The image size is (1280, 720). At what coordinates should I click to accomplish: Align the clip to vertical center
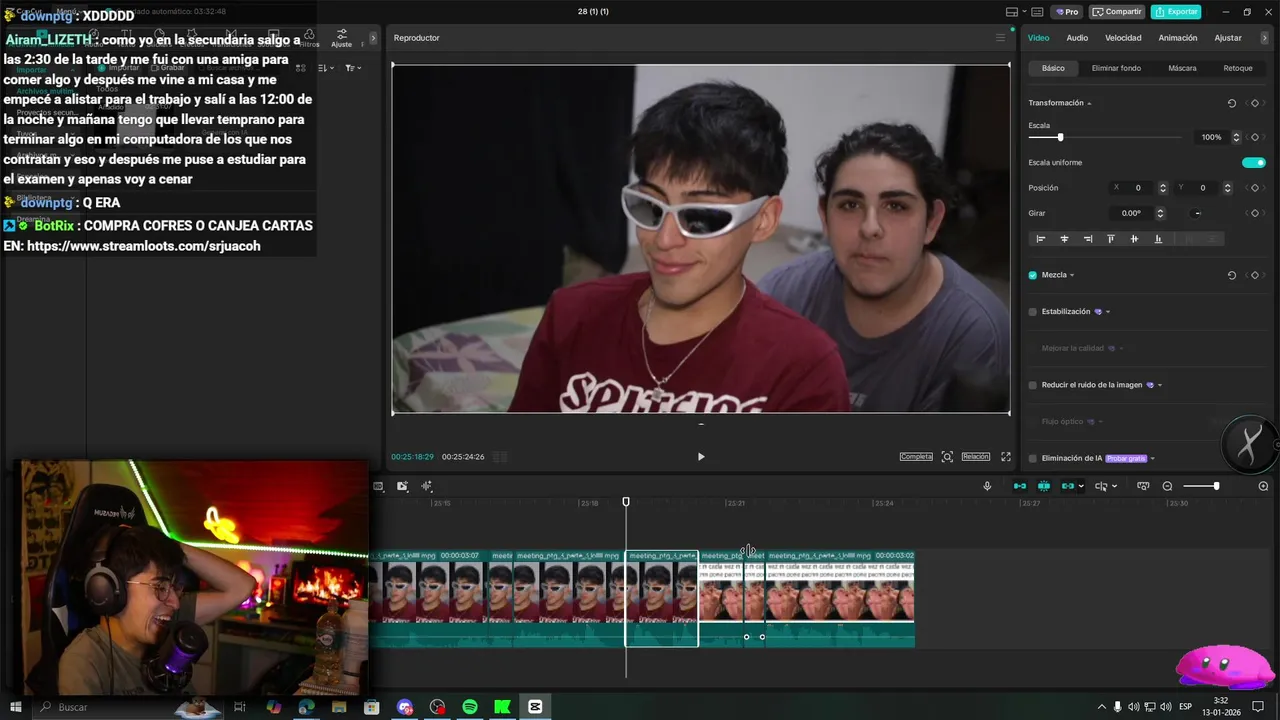pyautogui.click(x=1134, y=239)
